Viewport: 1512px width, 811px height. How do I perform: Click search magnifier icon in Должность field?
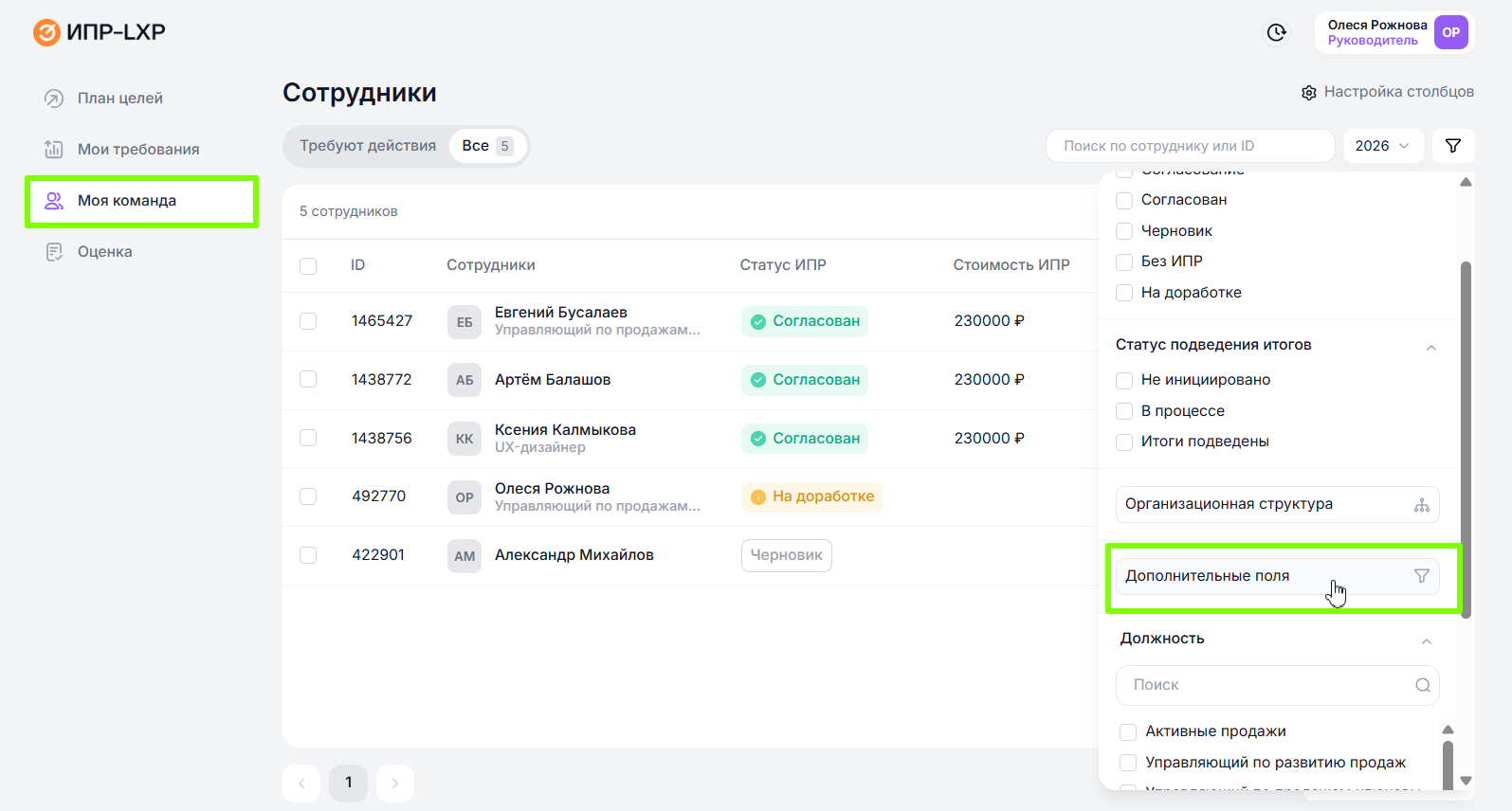pyautogui.click(x=1422, y=685)
